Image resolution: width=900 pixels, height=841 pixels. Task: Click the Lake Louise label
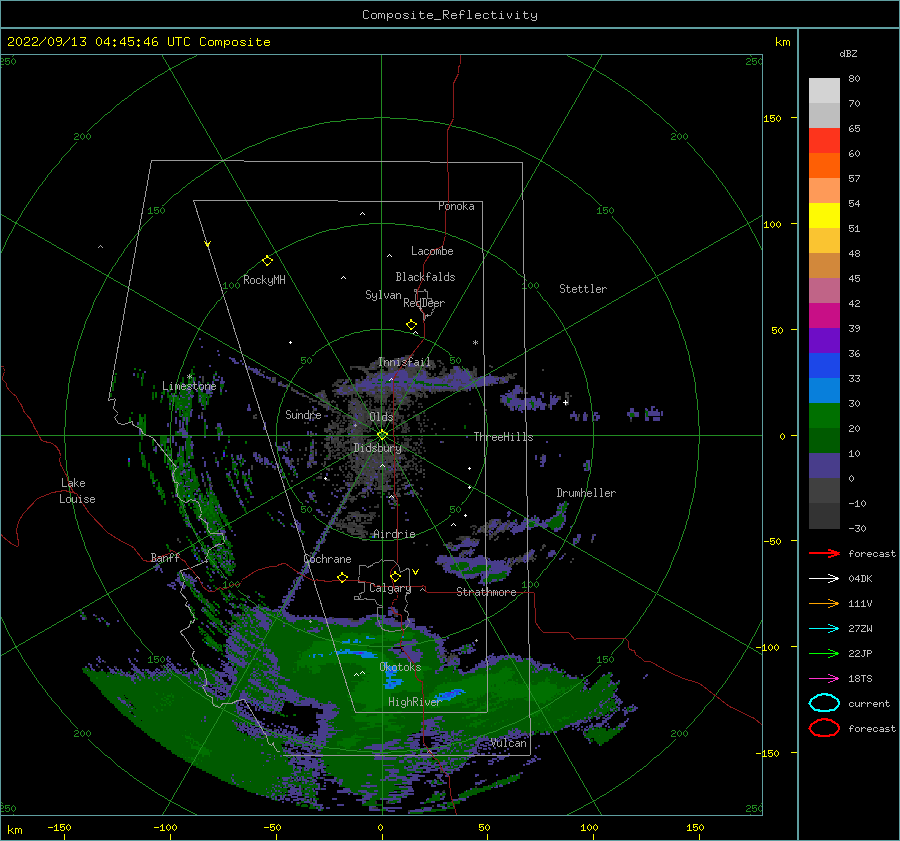tap(77, 491)
